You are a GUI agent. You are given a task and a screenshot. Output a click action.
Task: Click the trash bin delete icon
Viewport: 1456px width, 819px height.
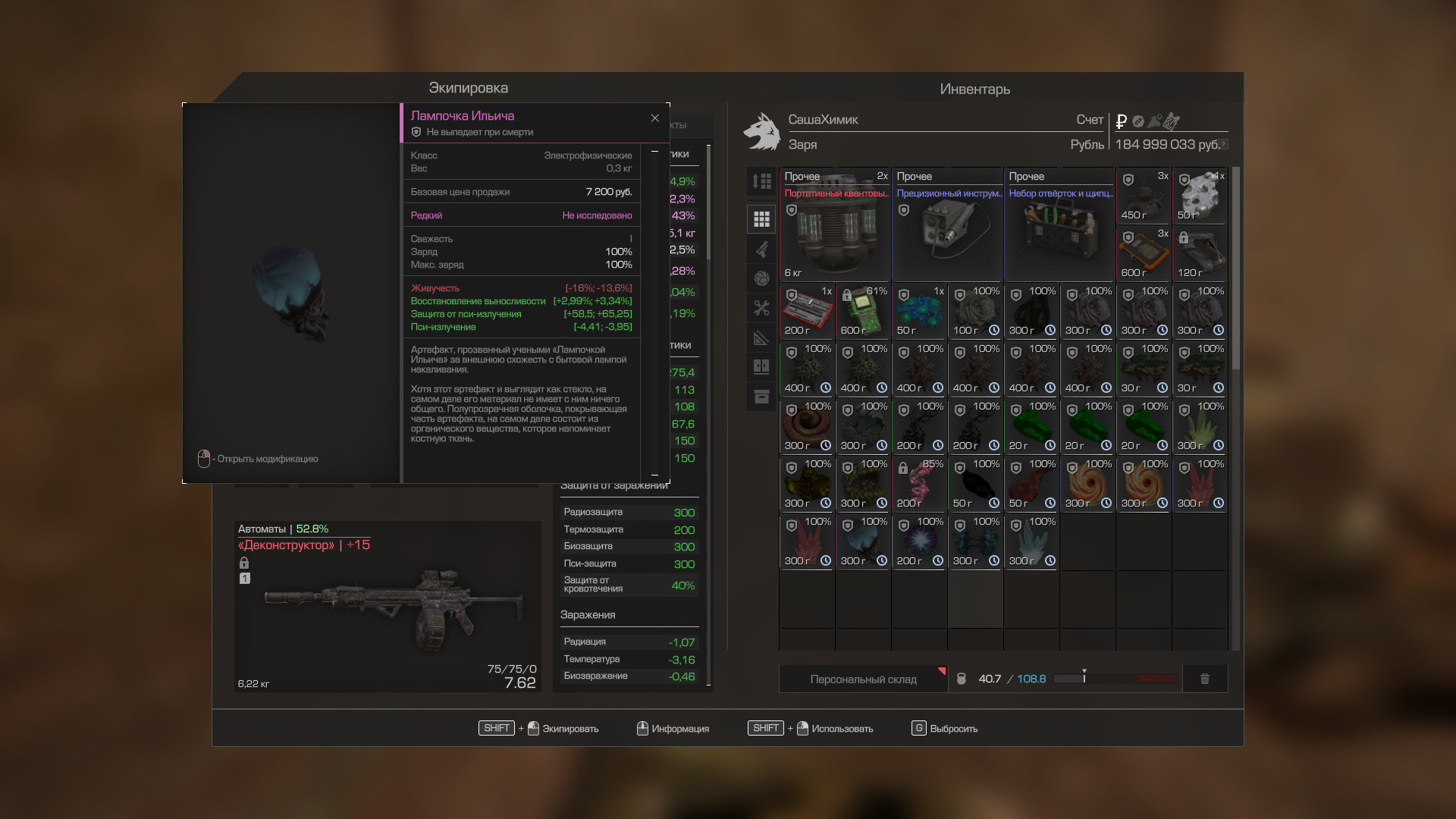point(1204,679)
